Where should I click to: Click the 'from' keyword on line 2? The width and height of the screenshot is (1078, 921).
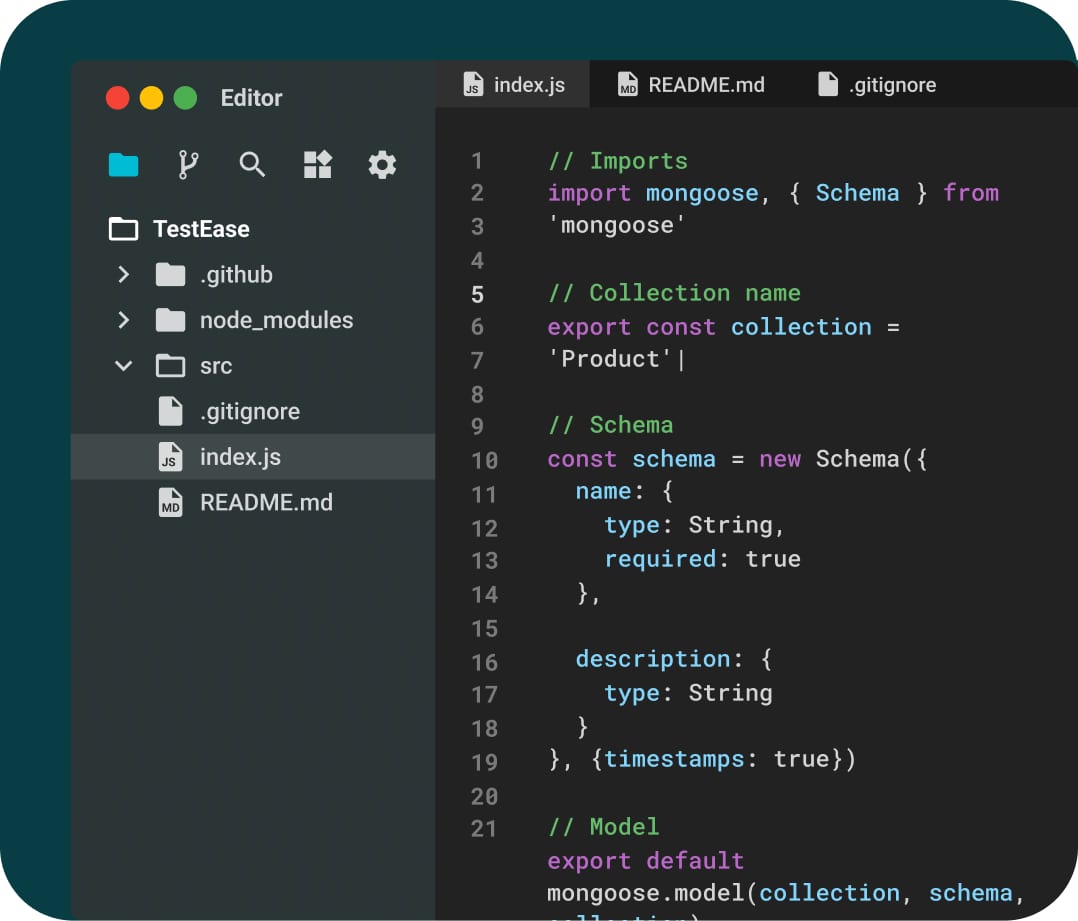click(x=971, y=193)
